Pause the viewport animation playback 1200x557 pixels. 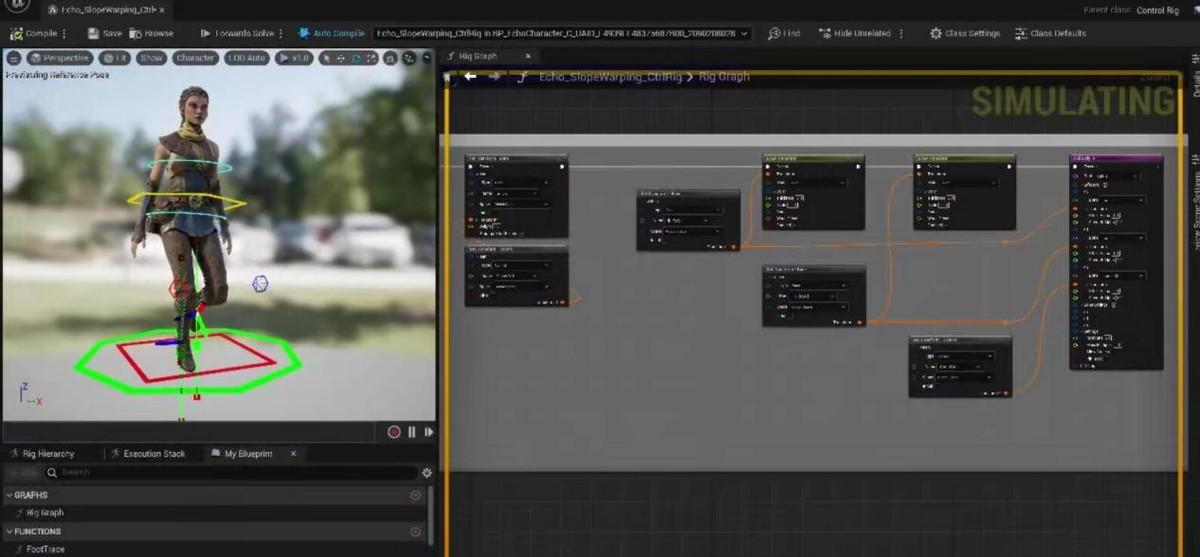click(411, 432)
